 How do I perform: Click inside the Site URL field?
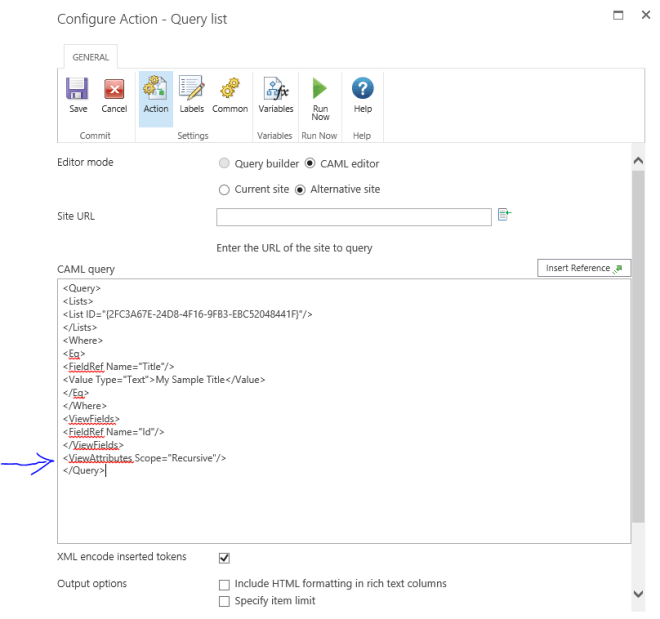coord(353,217)
